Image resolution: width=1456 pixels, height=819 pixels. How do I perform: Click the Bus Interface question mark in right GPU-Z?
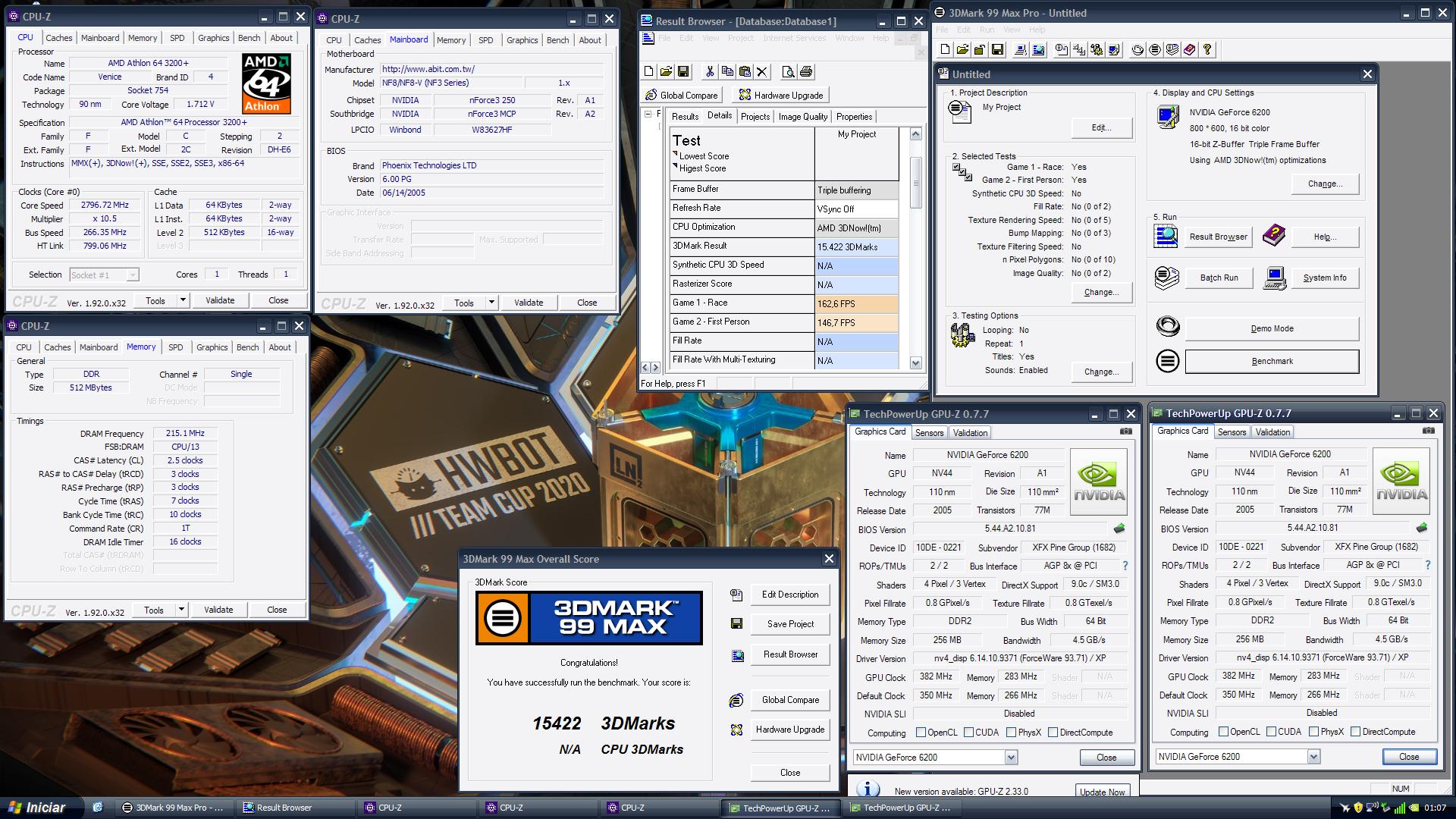click(x=1427, y=565)
